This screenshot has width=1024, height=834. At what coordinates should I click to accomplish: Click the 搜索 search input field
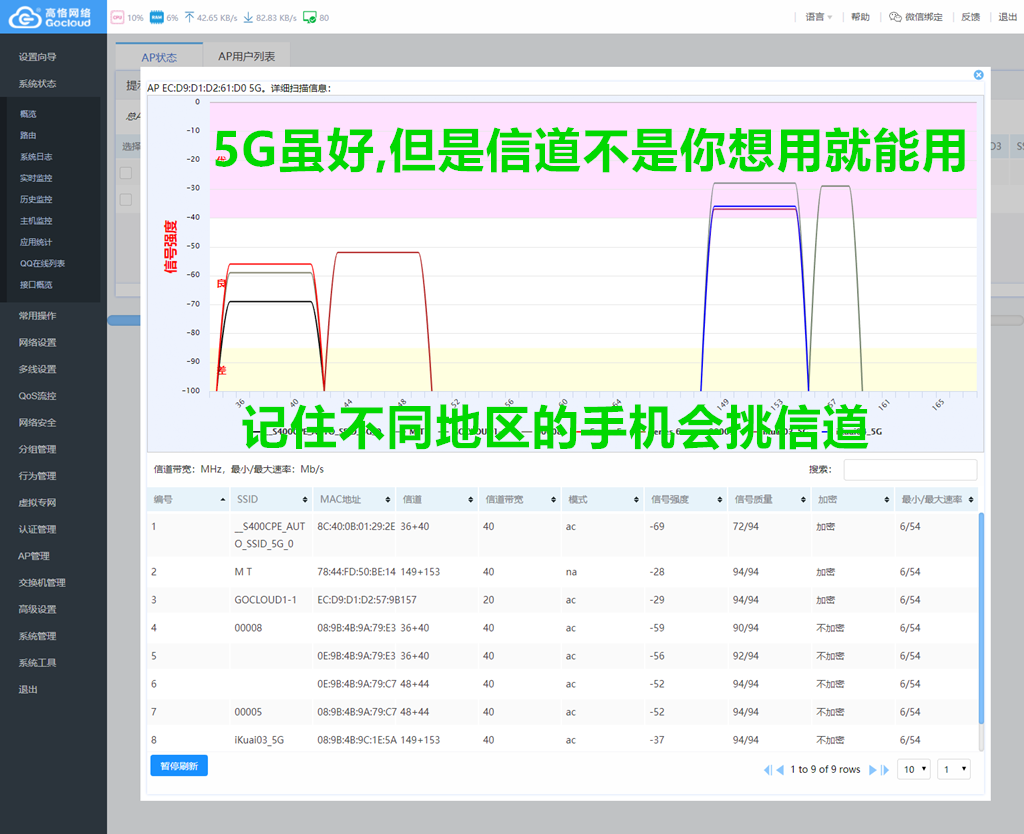point(910,469)
